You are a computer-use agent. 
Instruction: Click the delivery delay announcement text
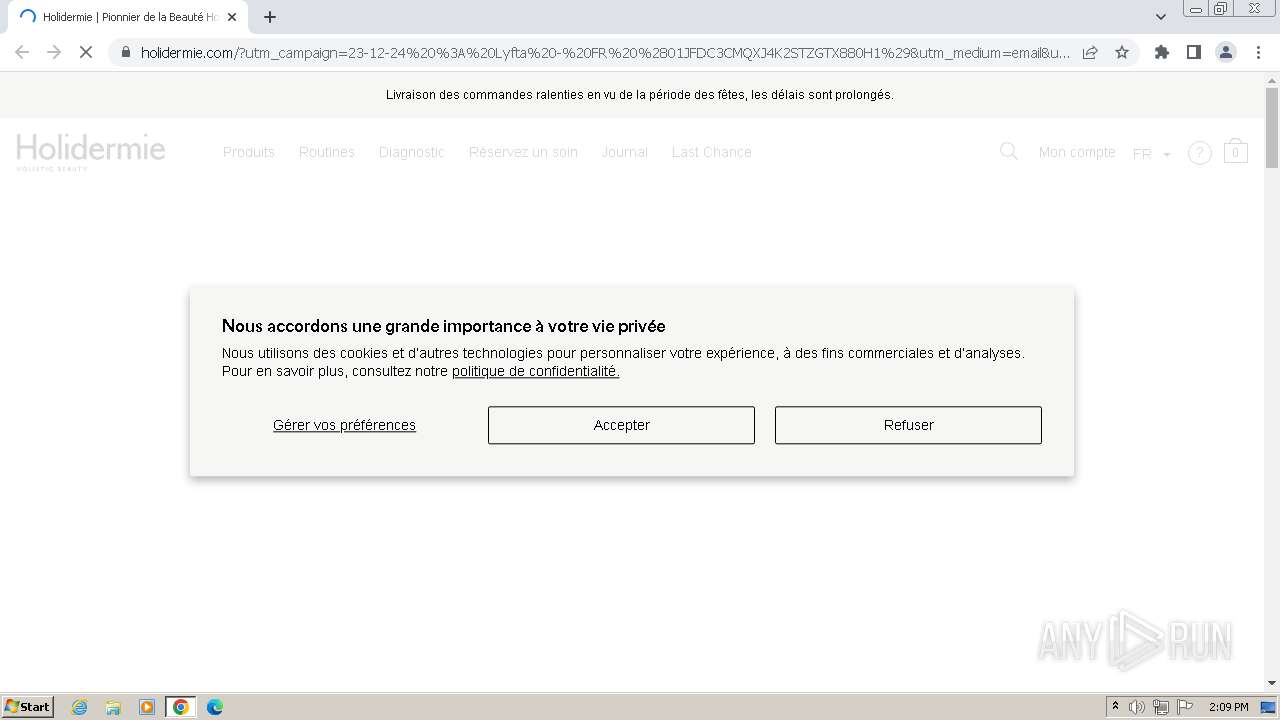pyautogui.click(x=640, y=95)
